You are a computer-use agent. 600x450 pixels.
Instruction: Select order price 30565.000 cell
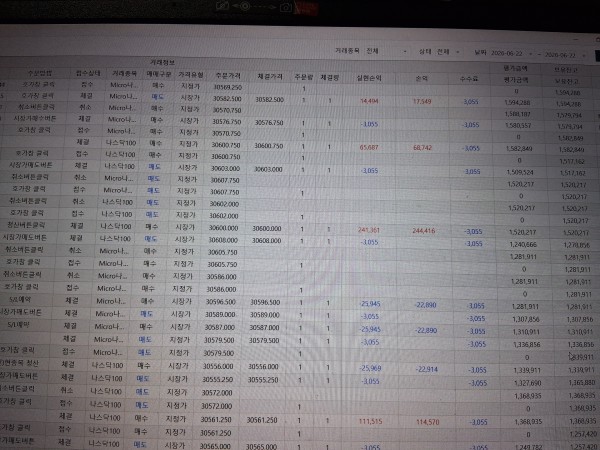[x=215, y=446]
